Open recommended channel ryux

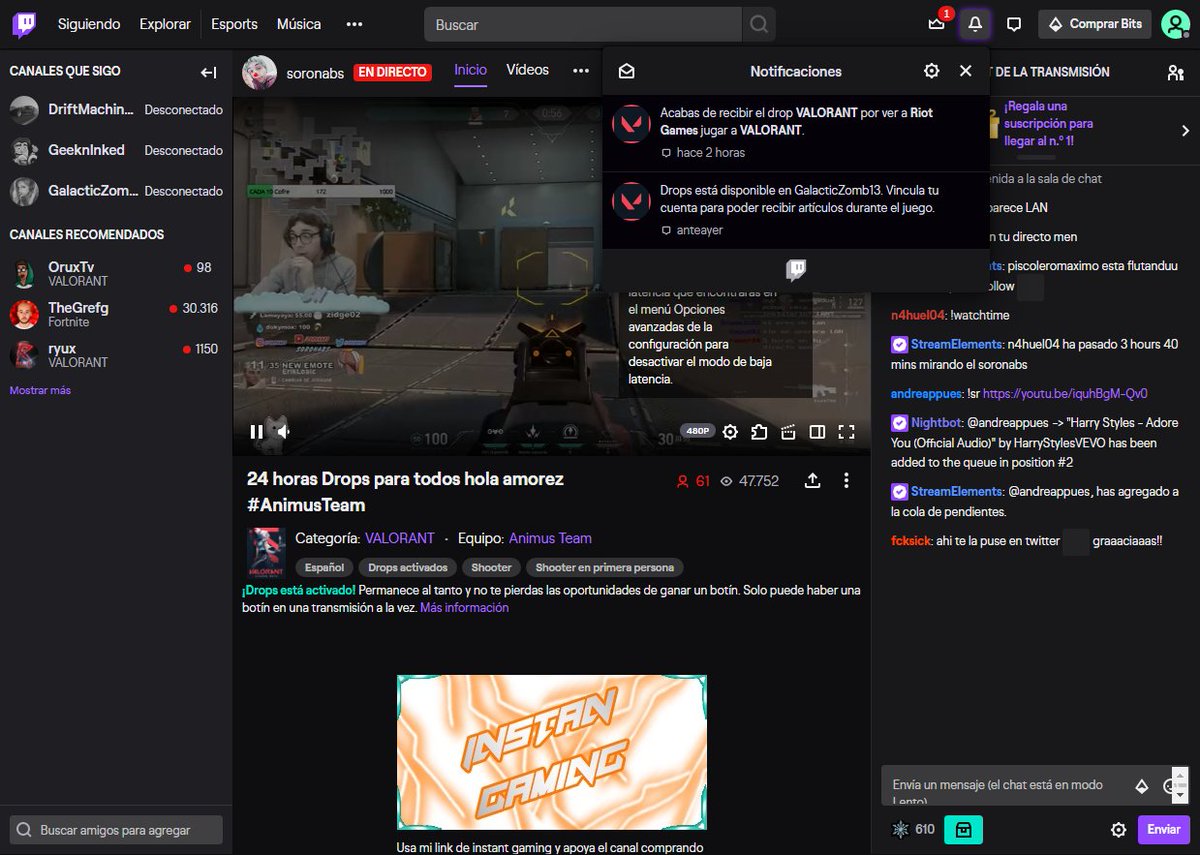pos(116,355)
